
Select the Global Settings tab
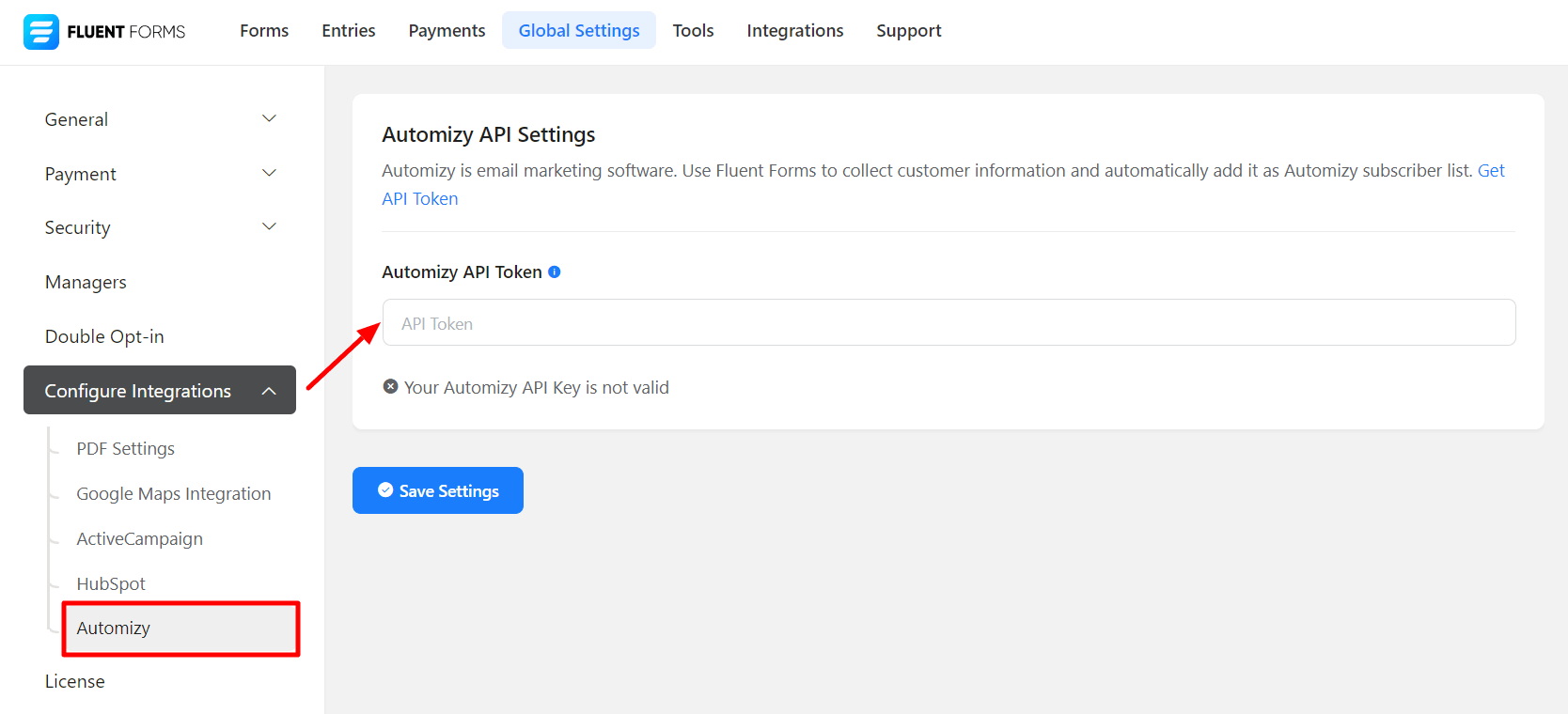point(579,31)
